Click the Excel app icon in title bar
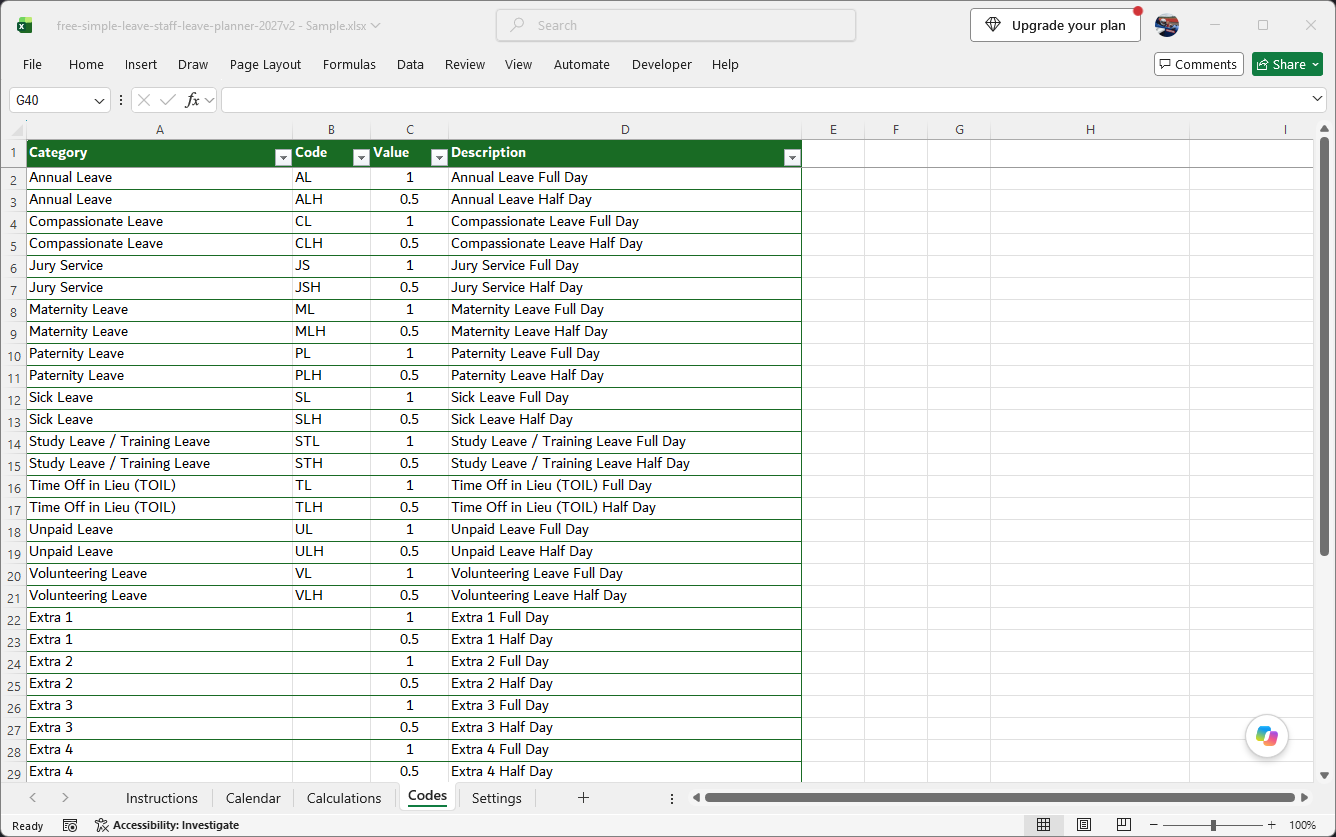The width and height of the screenshot is (1336, 837). pos(24,26)
